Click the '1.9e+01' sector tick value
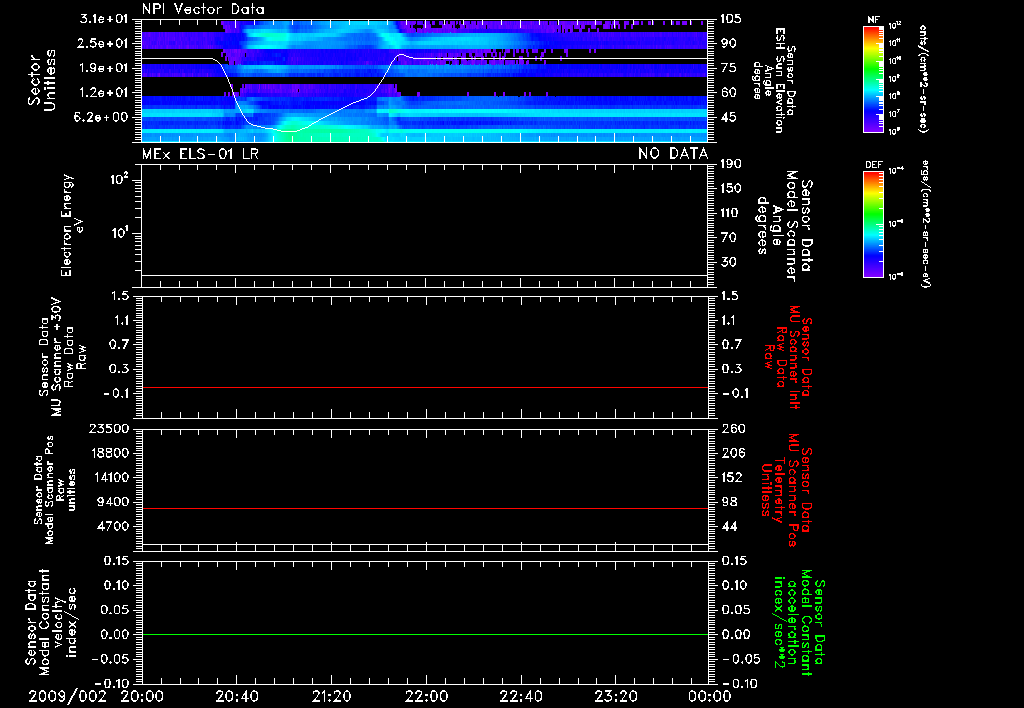Screen dimensions: 1024x708 [x=104, y=68]
